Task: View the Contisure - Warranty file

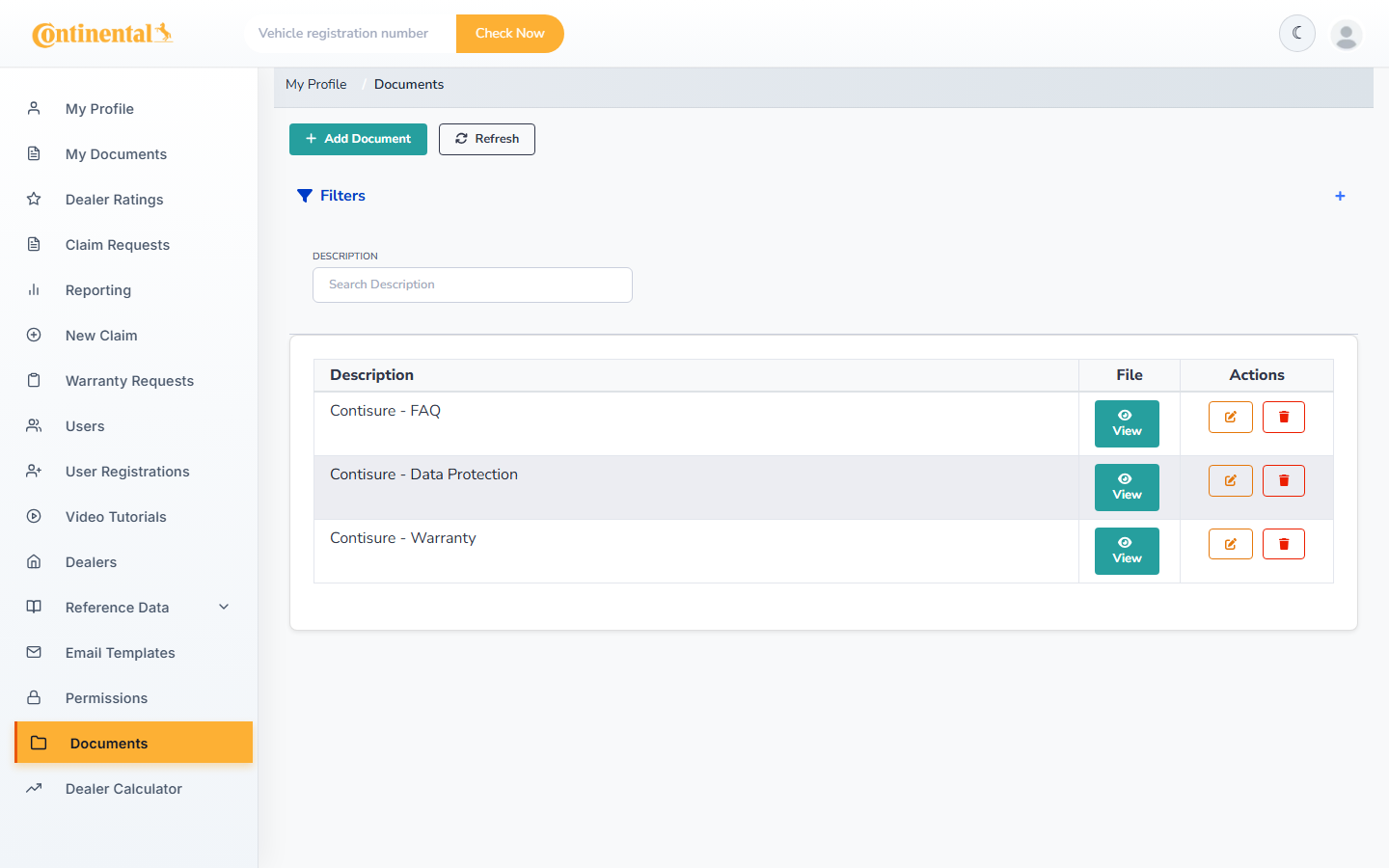Action: pos(1127,551)
